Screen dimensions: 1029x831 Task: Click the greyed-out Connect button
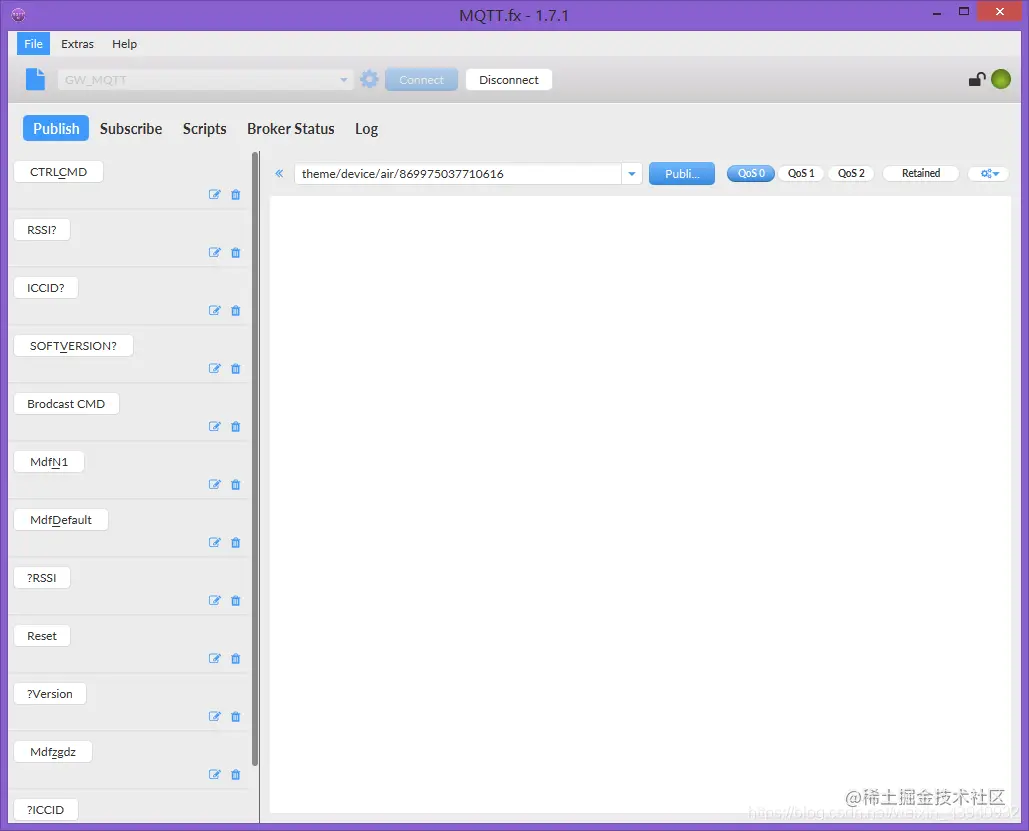pyautogui.click(x=421, y=79)
